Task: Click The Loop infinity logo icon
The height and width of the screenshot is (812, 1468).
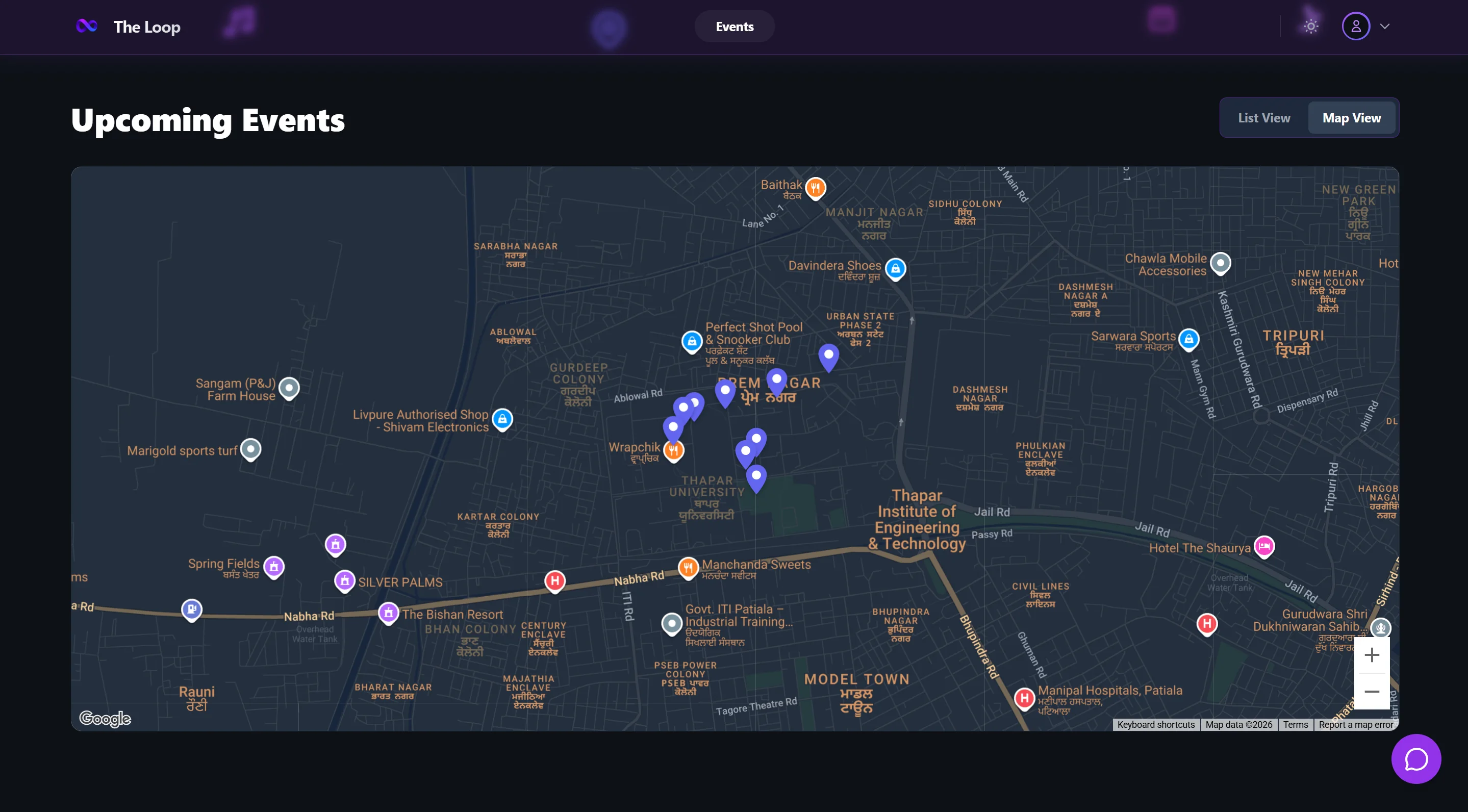Action: (87, 26)
